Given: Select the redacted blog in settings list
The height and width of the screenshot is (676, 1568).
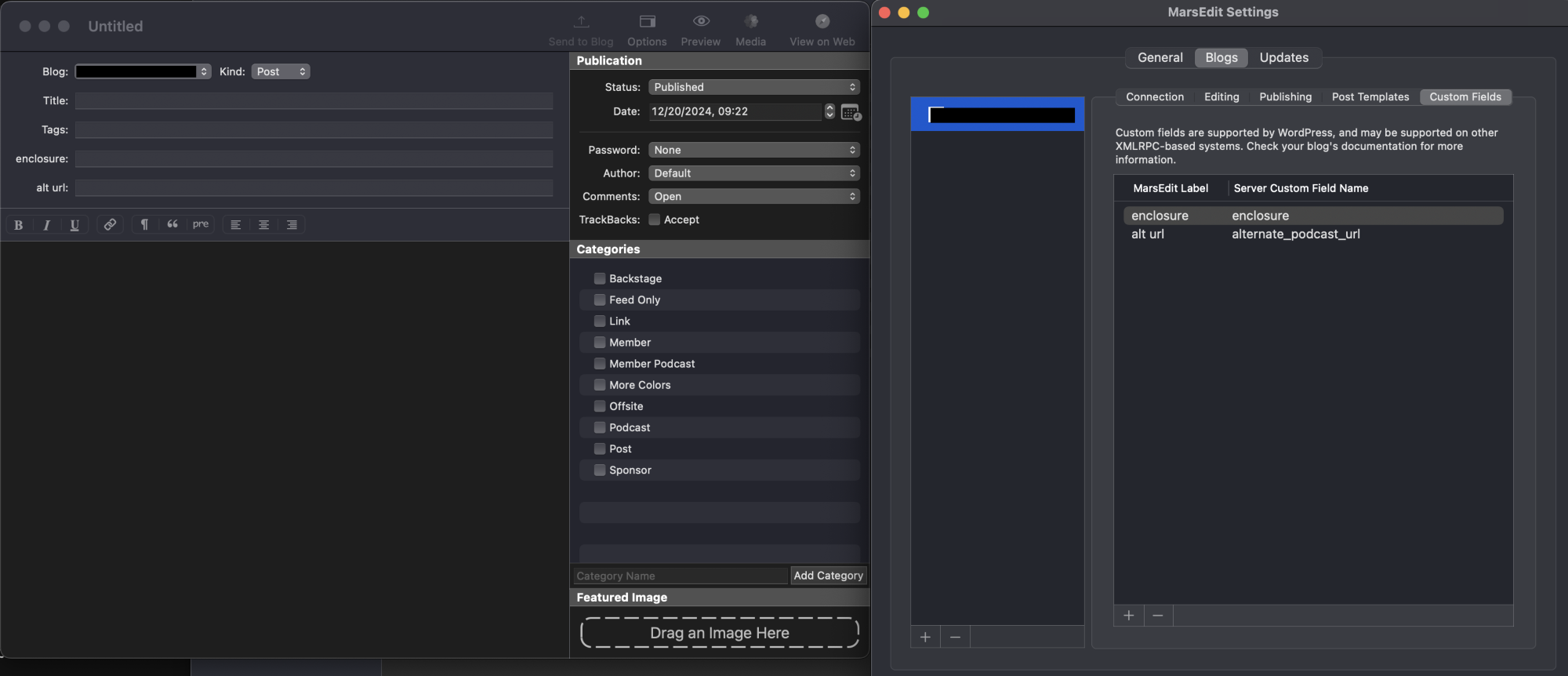Looking at the screenshot, I should tap(997, 114).
